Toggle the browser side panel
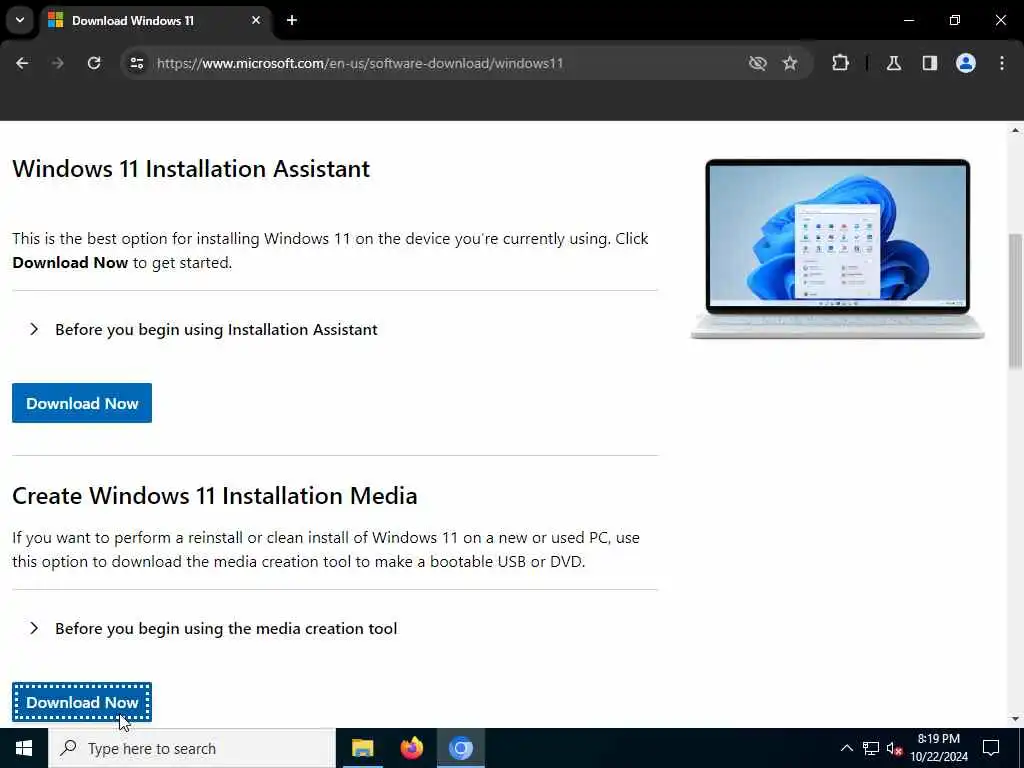This screenshot has height=768, width=1024. (930, 63)
